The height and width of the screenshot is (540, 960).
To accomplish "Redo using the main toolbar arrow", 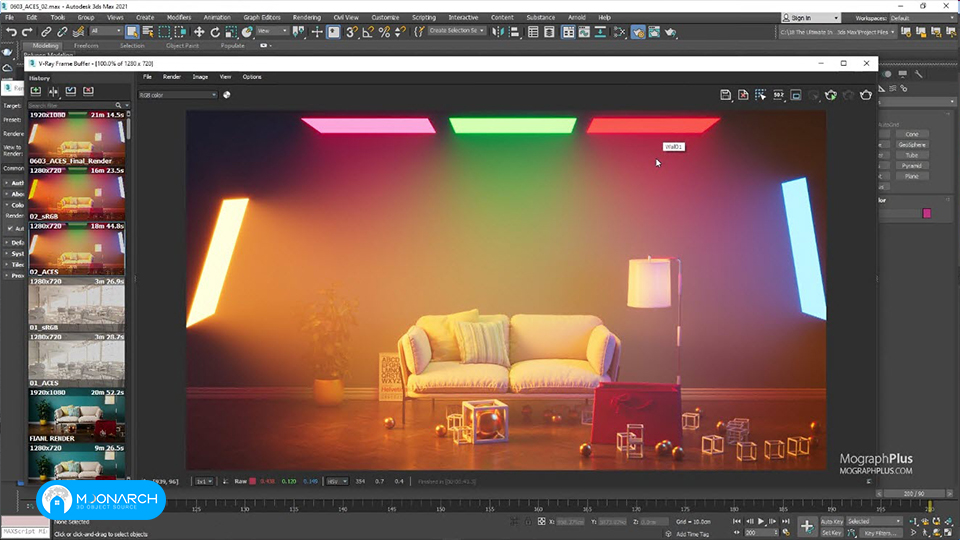I will point(27,32).
